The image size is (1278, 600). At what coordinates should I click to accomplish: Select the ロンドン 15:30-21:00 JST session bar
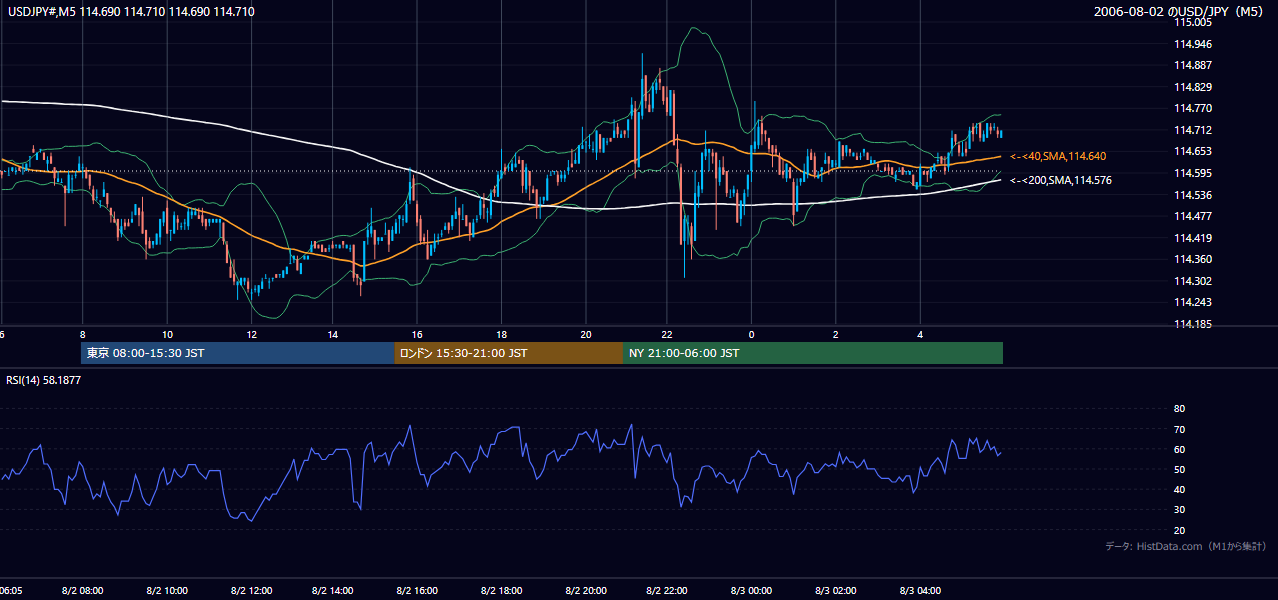pyautogui.click(x=508, y=353)
